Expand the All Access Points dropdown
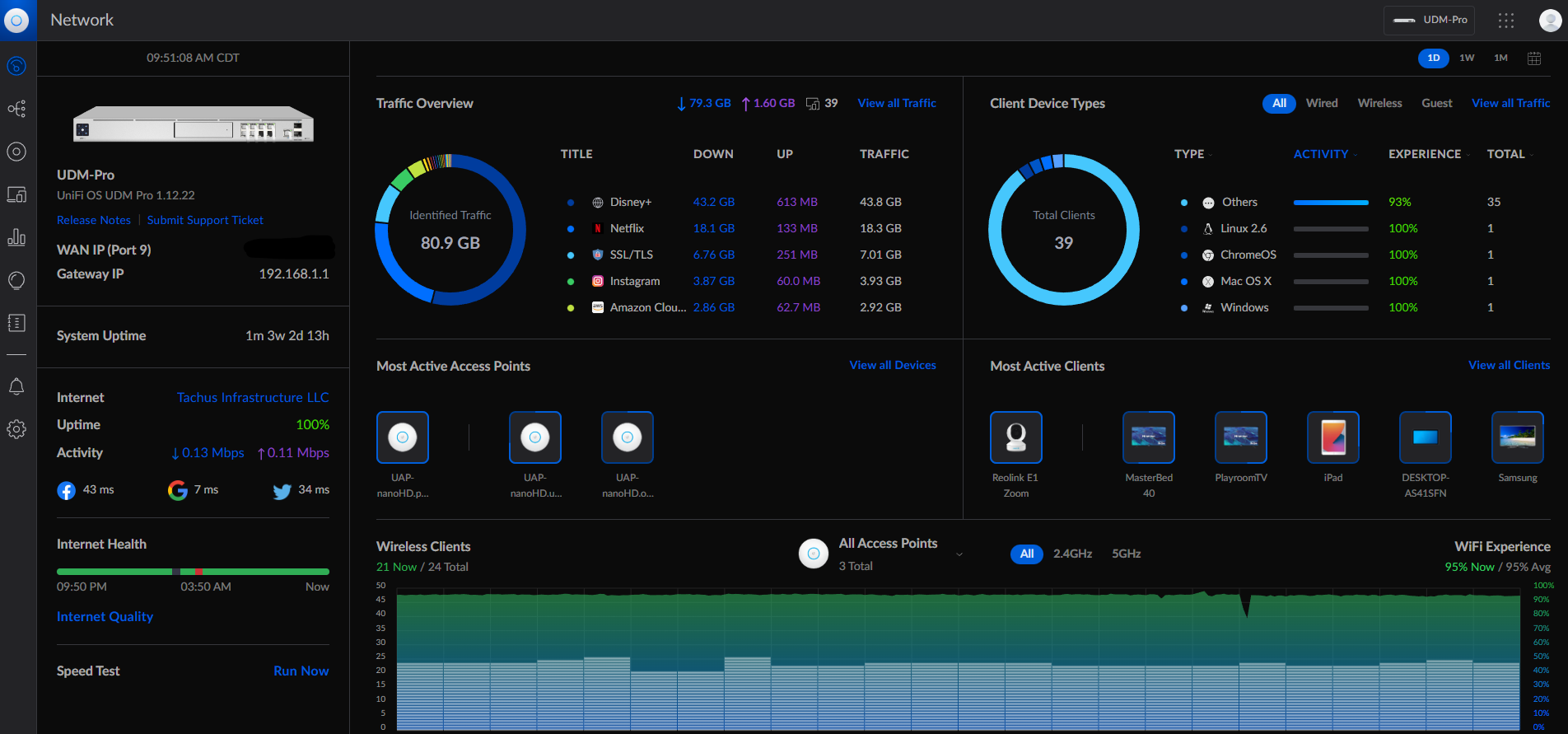Screen dimensions: 1568x734 (959, 554)
